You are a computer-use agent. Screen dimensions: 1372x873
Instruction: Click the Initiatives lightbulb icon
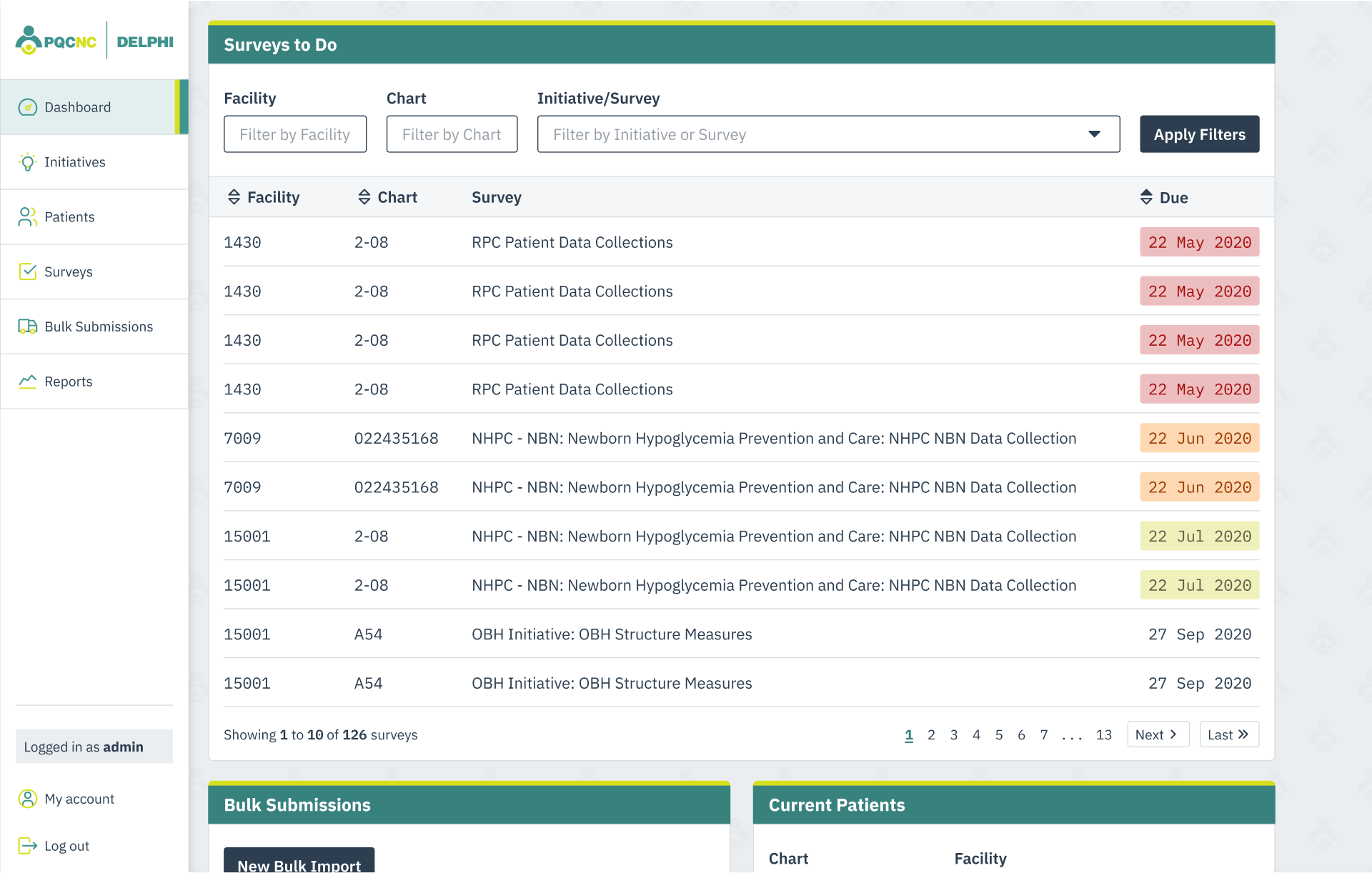(27, 162)
